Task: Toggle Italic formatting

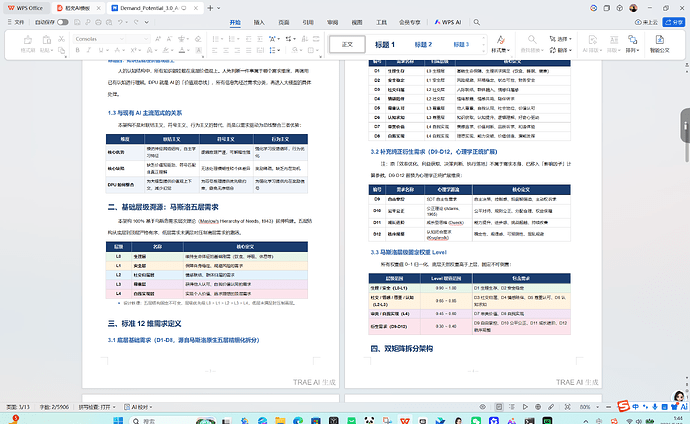Action: pos(89,50)
